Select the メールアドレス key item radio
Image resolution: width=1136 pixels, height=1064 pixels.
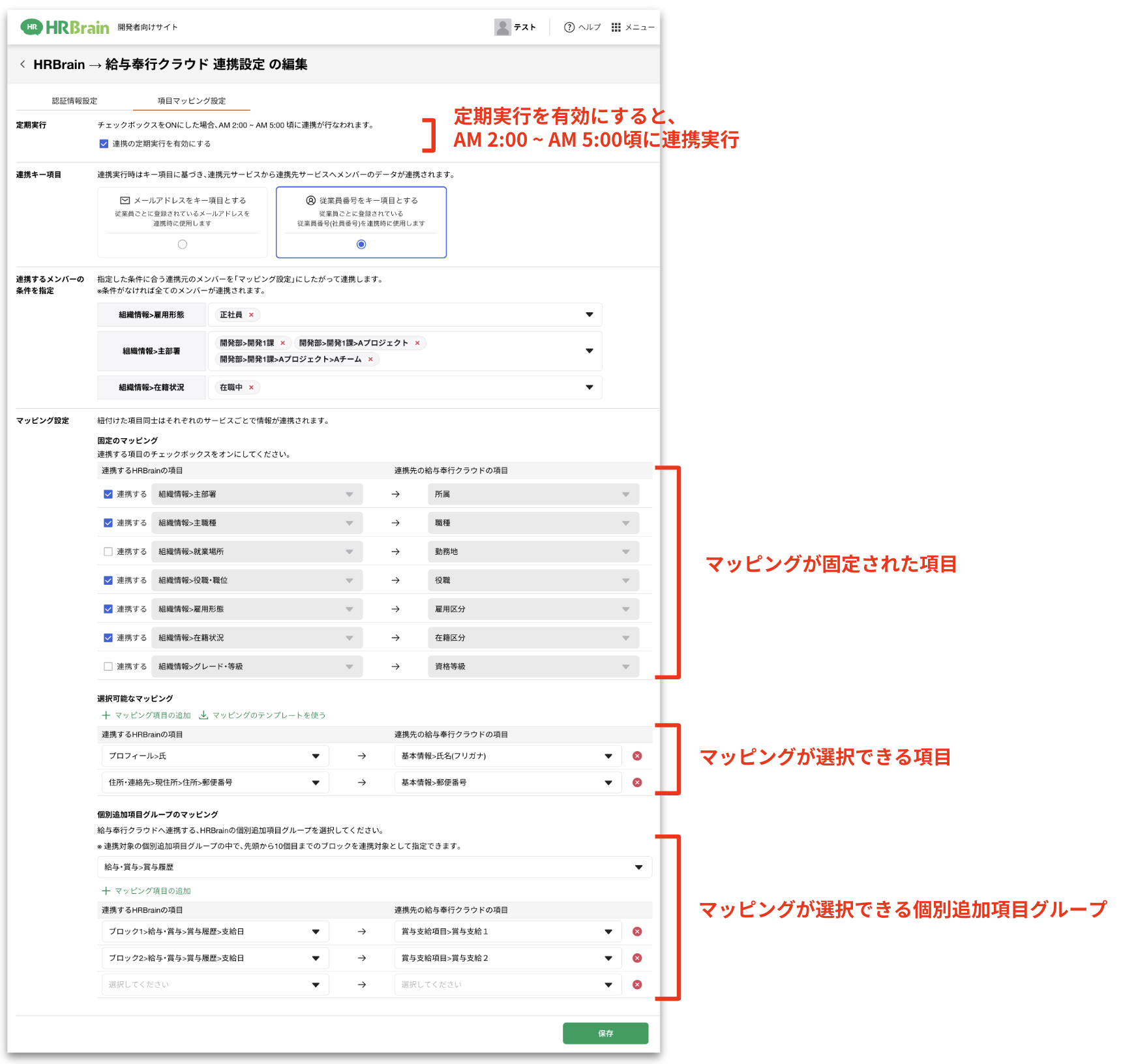(183, 244)
